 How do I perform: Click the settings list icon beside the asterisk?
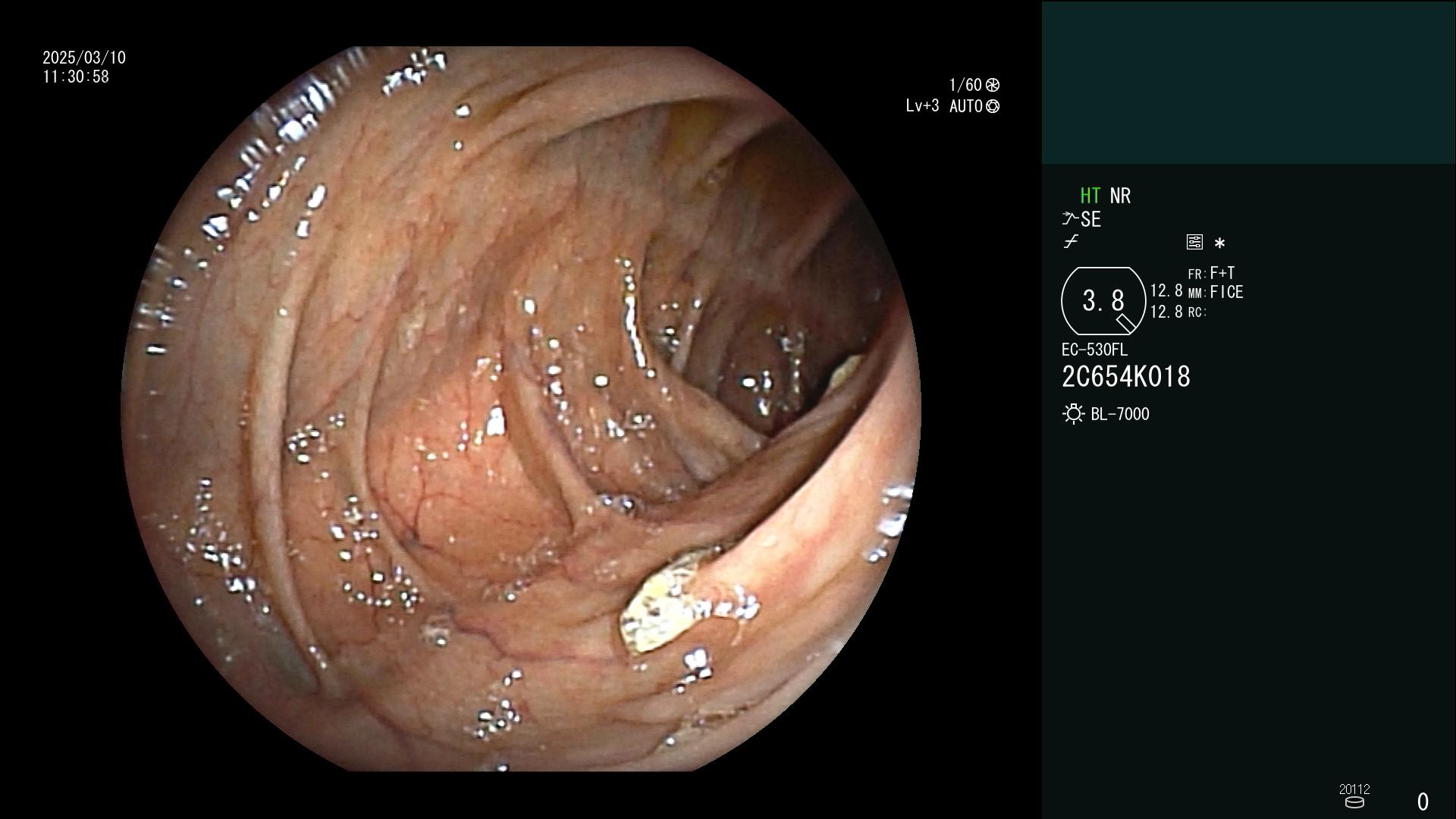point(1194,242)
